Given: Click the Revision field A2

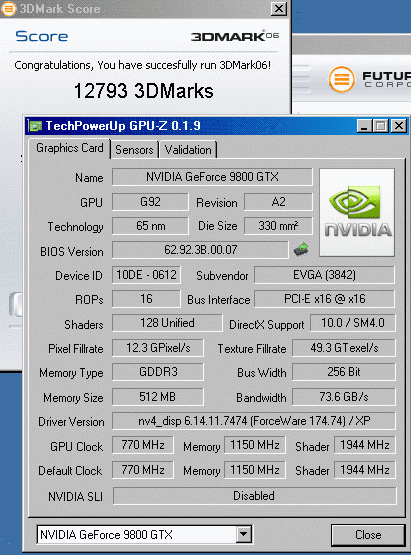Looking at the screenshot, I should point(278,202).
